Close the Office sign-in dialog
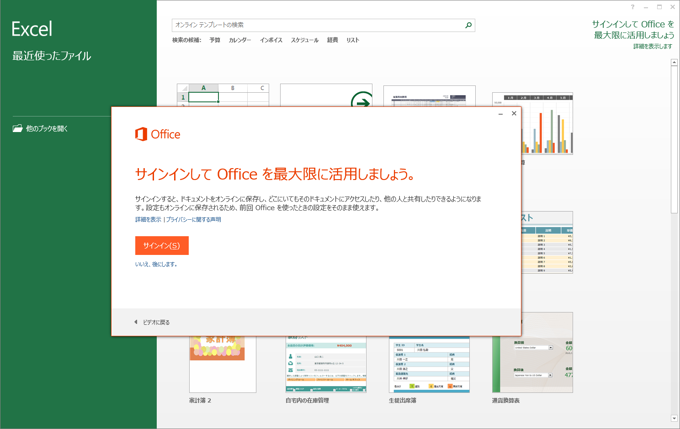Viewport: 680px width, 429px height. (x=514, y=113)
